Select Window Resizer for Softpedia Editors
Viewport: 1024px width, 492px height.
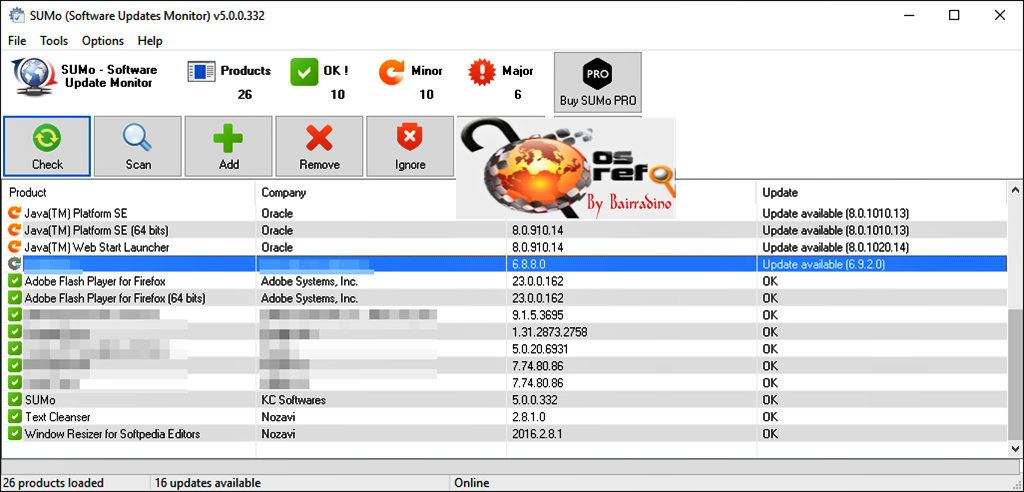pos(112,433)
